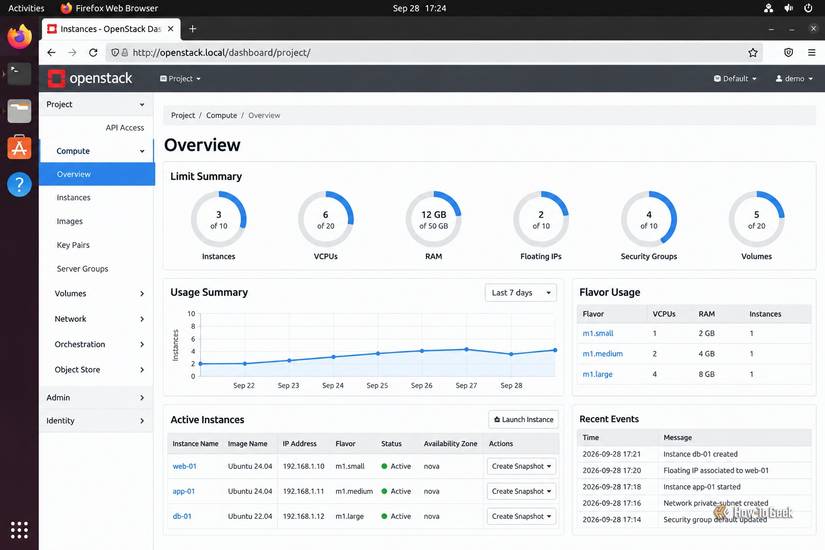Open the m1.large flavor link
The height and width of the screenshot is (550, 825).
(x=597, y=374)
